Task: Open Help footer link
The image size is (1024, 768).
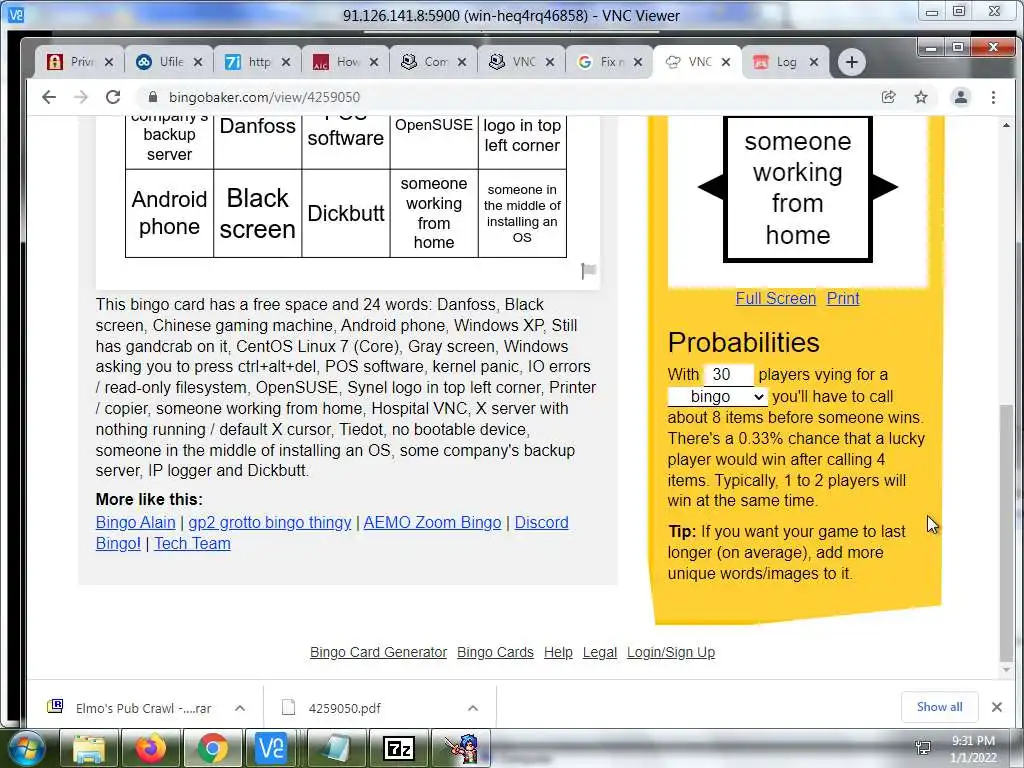Action: (x=558, y=652)
